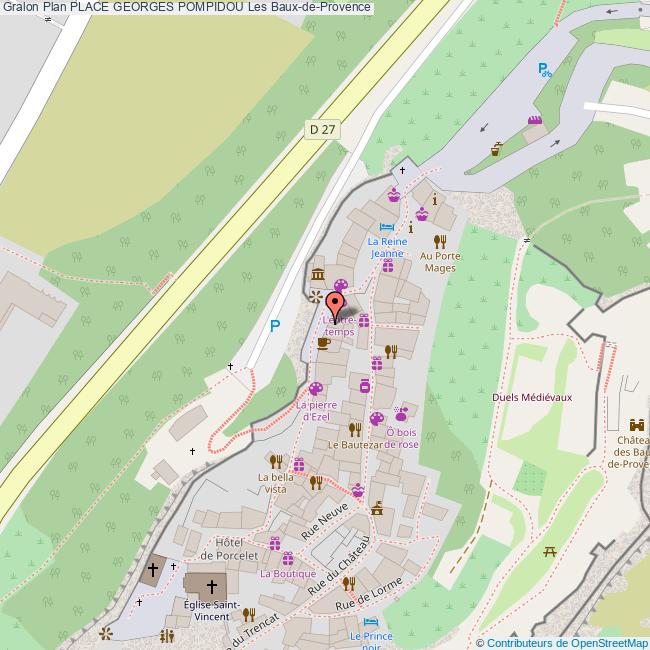Click the perfume bottle icon at Ô bois de rose

[x=402, y=412]
